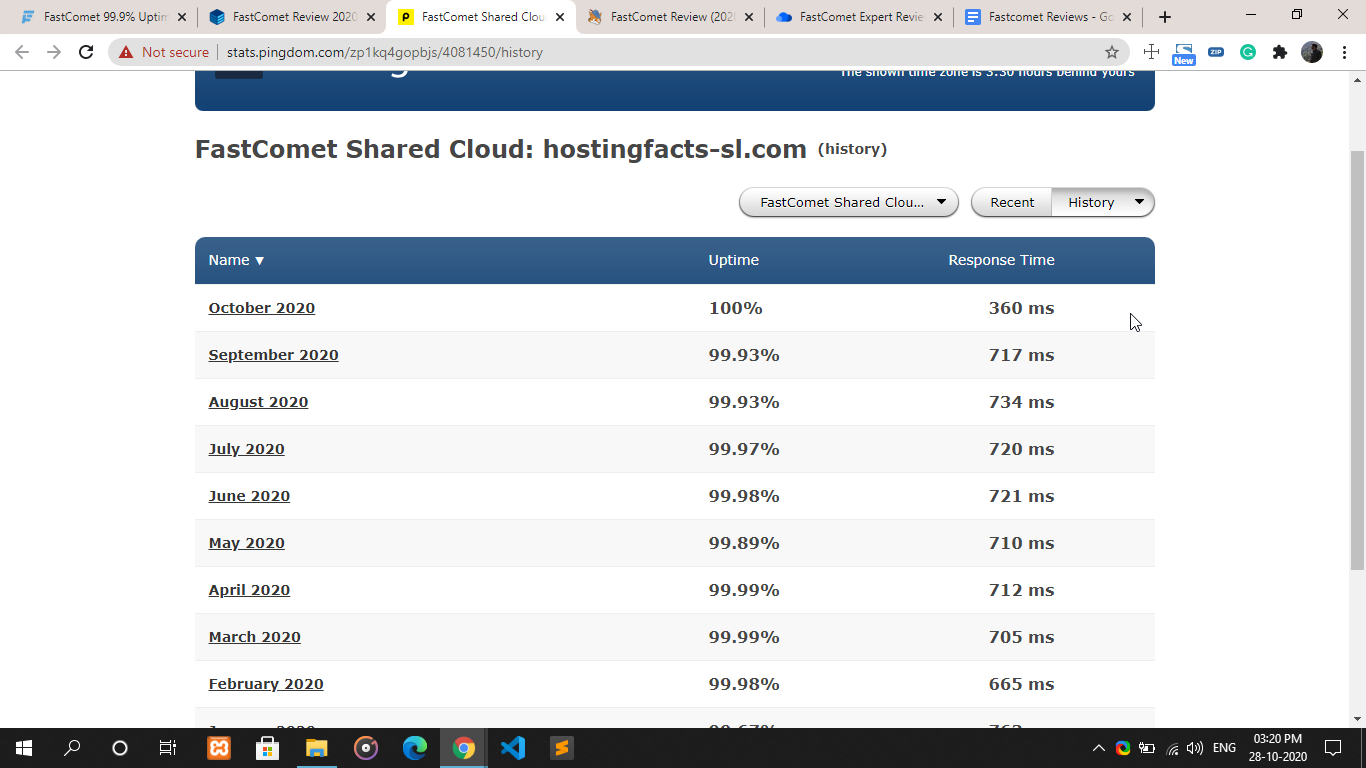
Task: Select the 99.89% uptime value
Action: coord(744,543)
